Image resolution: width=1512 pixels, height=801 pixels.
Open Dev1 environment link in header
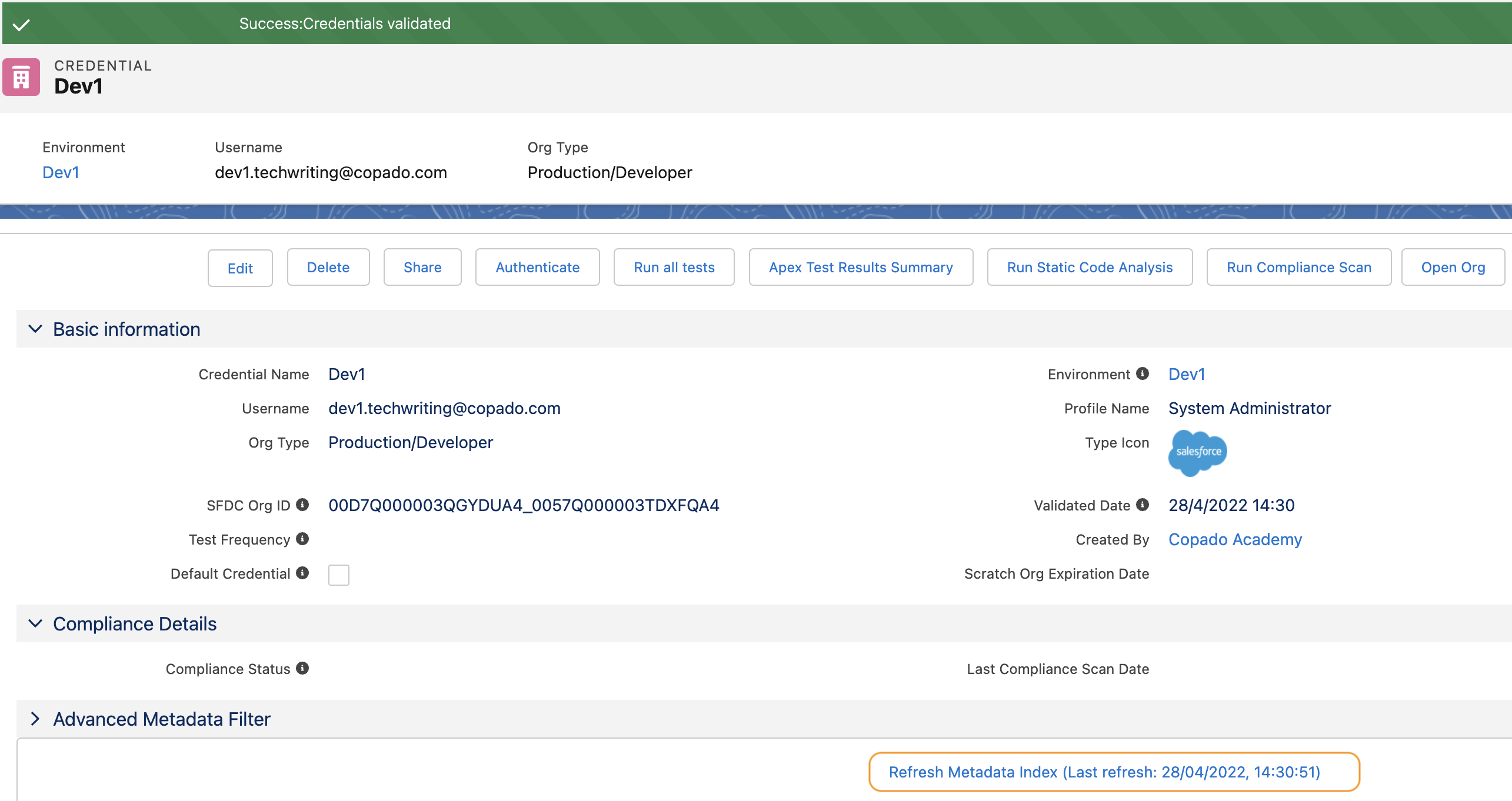pos(61,172)
